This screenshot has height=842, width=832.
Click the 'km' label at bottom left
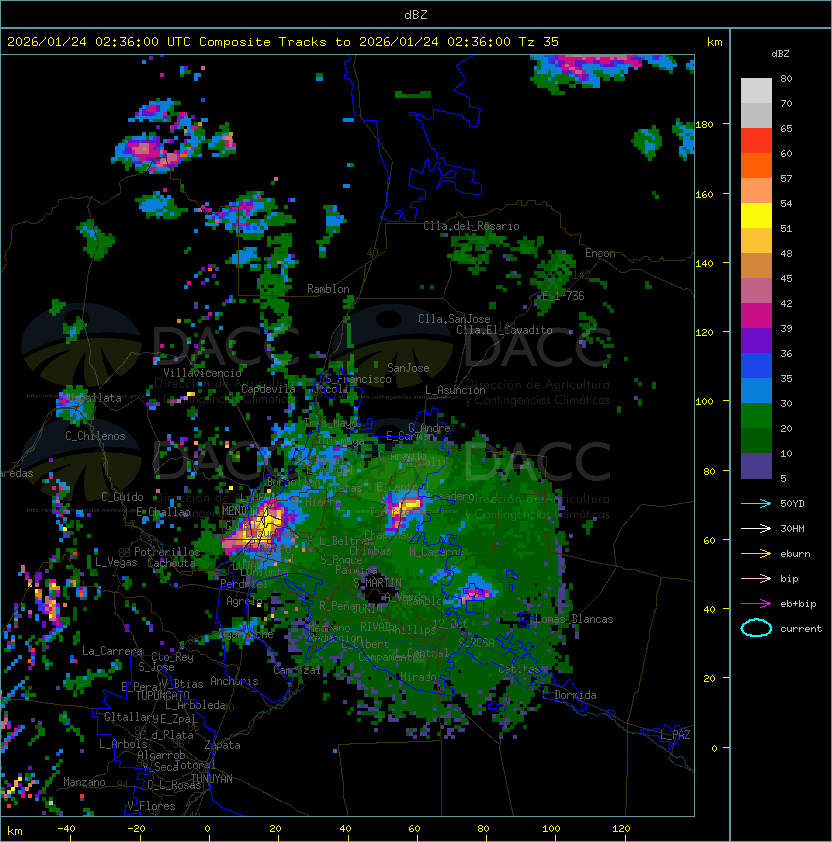click(15, 831)
